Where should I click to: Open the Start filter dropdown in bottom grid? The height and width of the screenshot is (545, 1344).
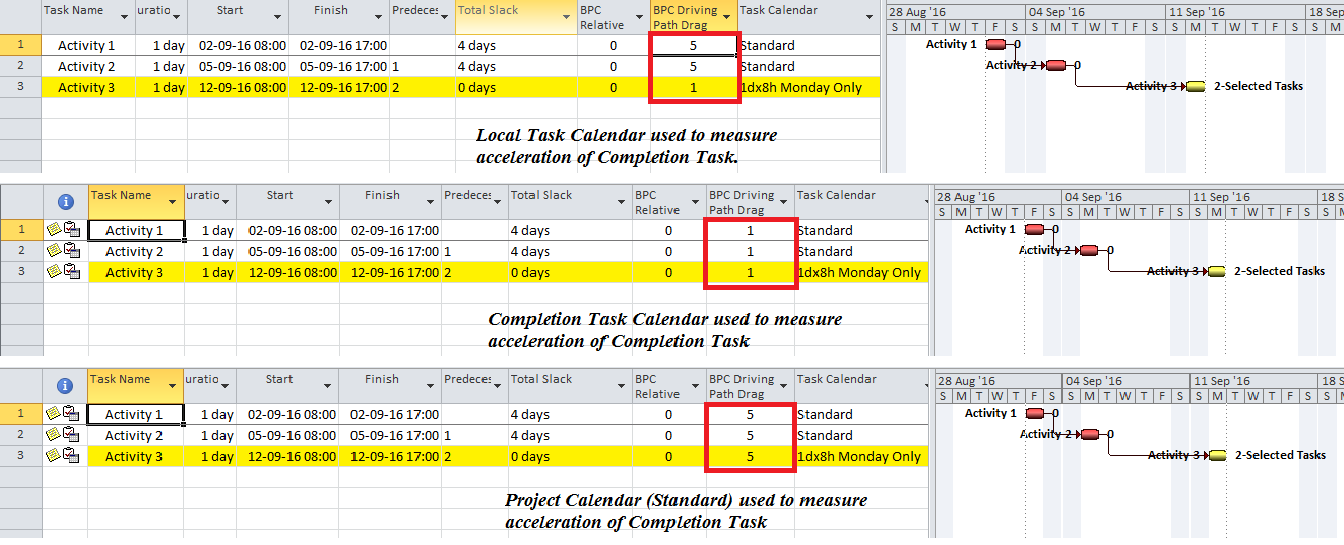tap(329, 386)
